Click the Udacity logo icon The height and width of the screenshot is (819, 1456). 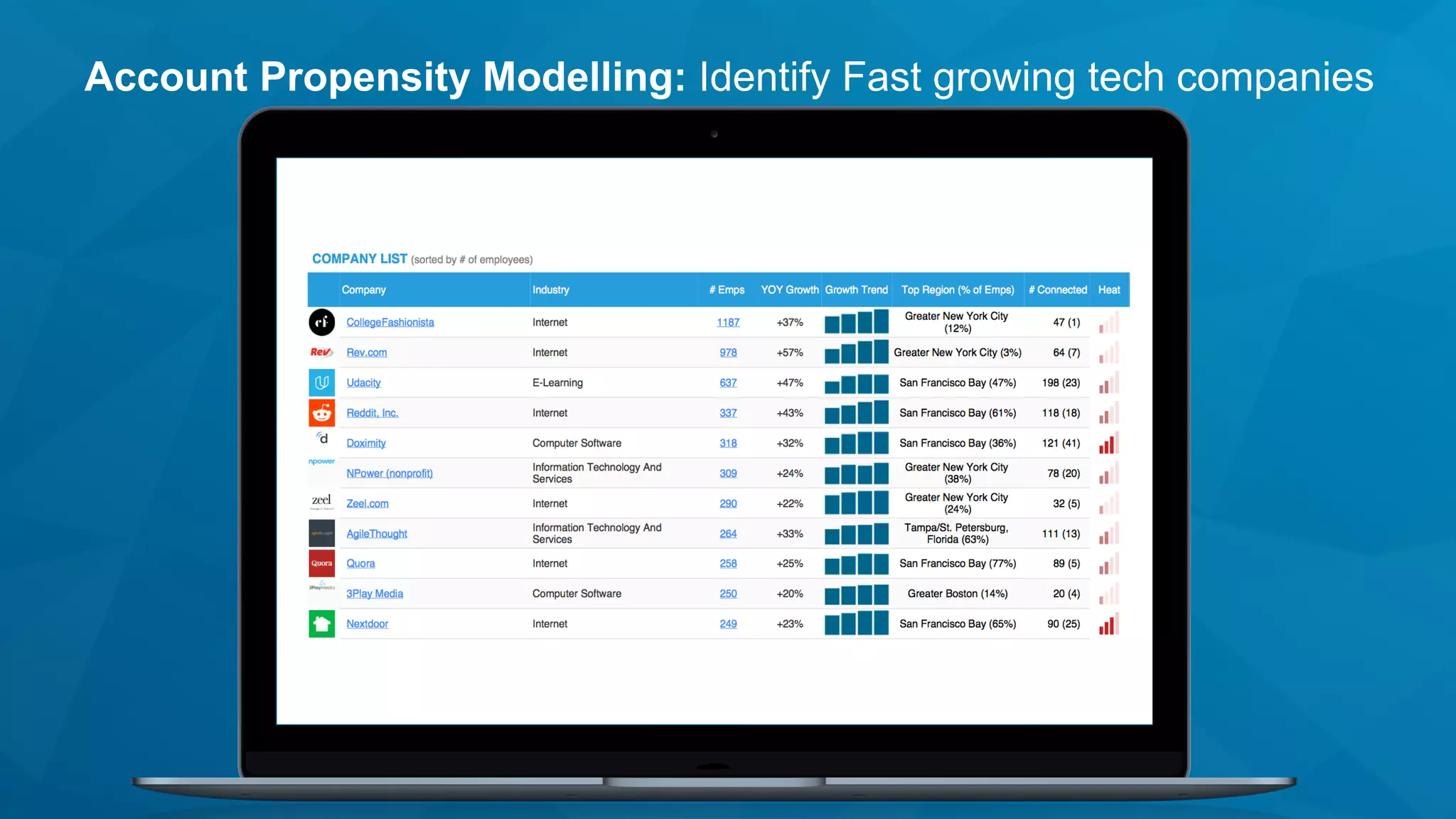[x=321, y=382]
